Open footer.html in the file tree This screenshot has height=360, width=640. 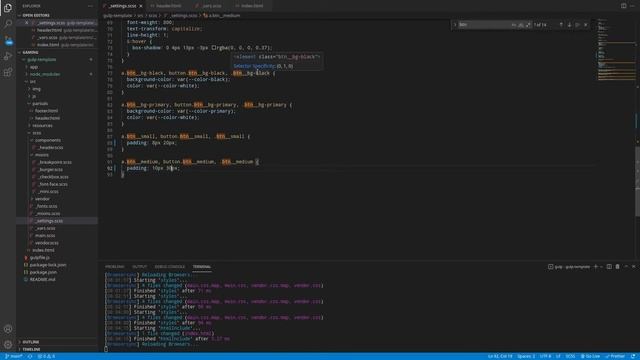click(x=47, y=111)
